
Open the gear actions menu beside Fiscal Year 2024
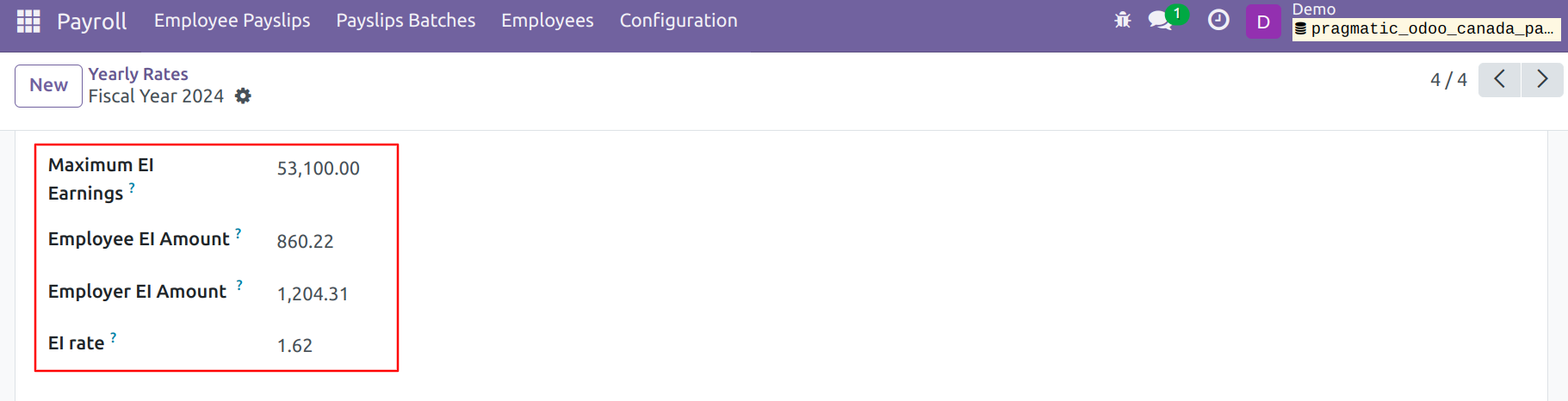click(244, 96)
